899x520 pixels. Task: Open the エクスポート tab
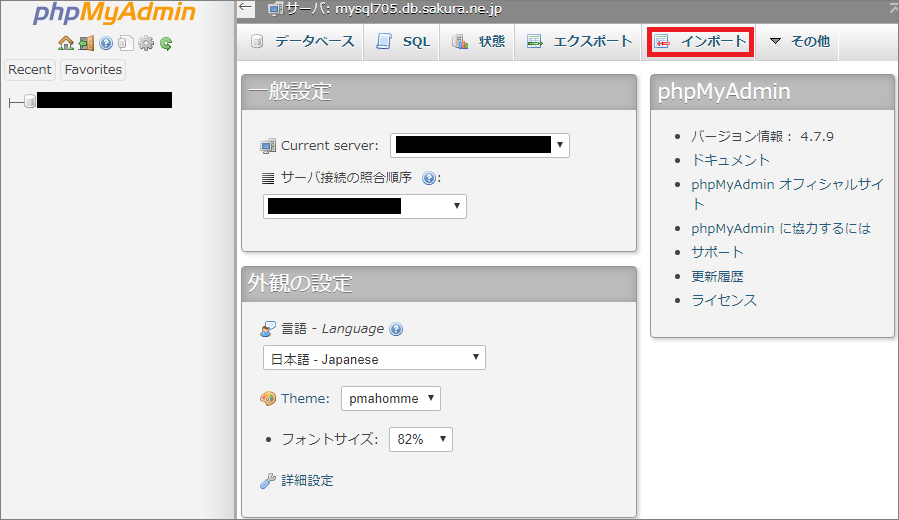[579, 41]
